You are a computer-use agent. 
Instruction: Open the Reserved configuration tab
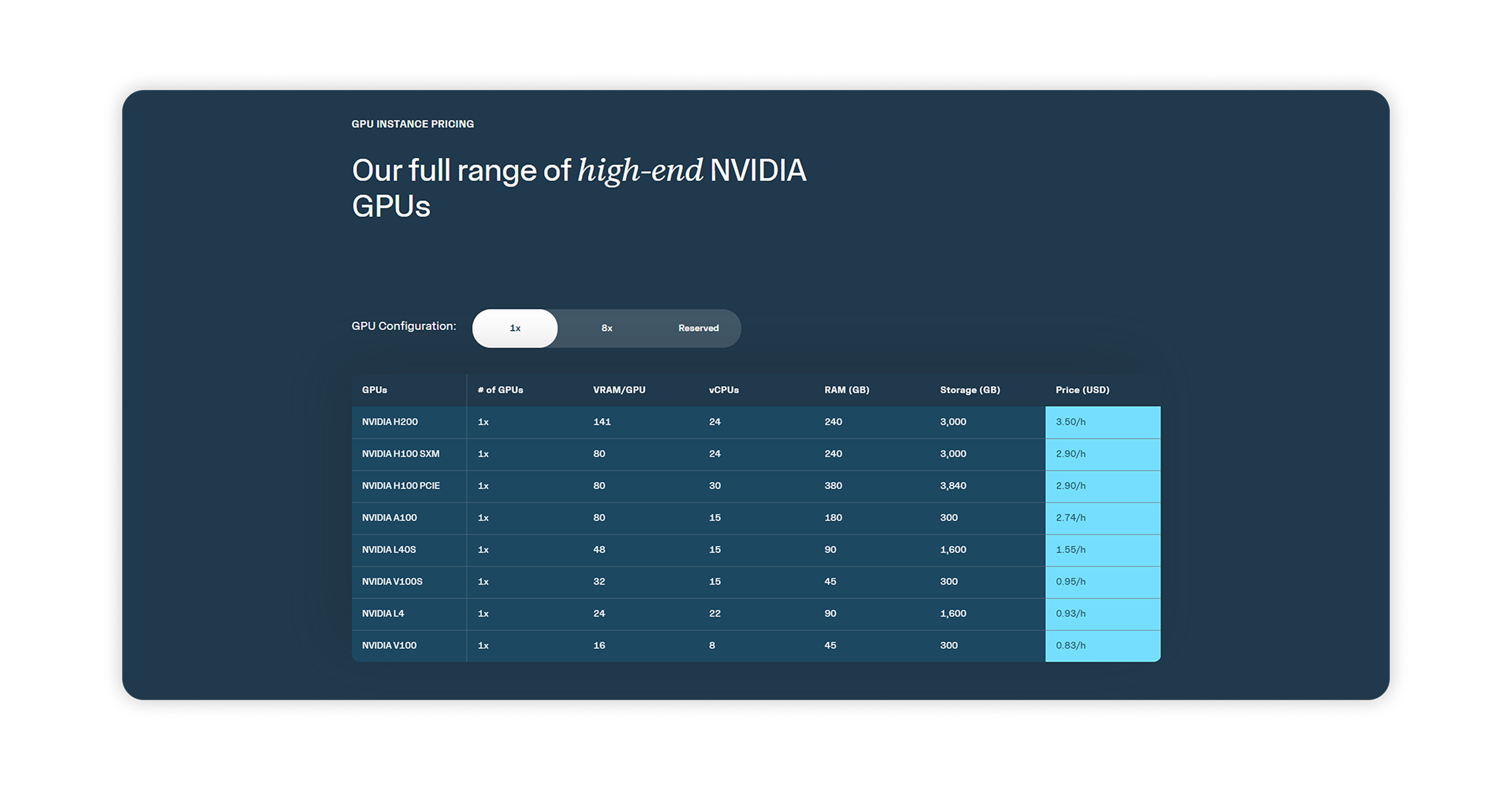(x=698, y=328)
